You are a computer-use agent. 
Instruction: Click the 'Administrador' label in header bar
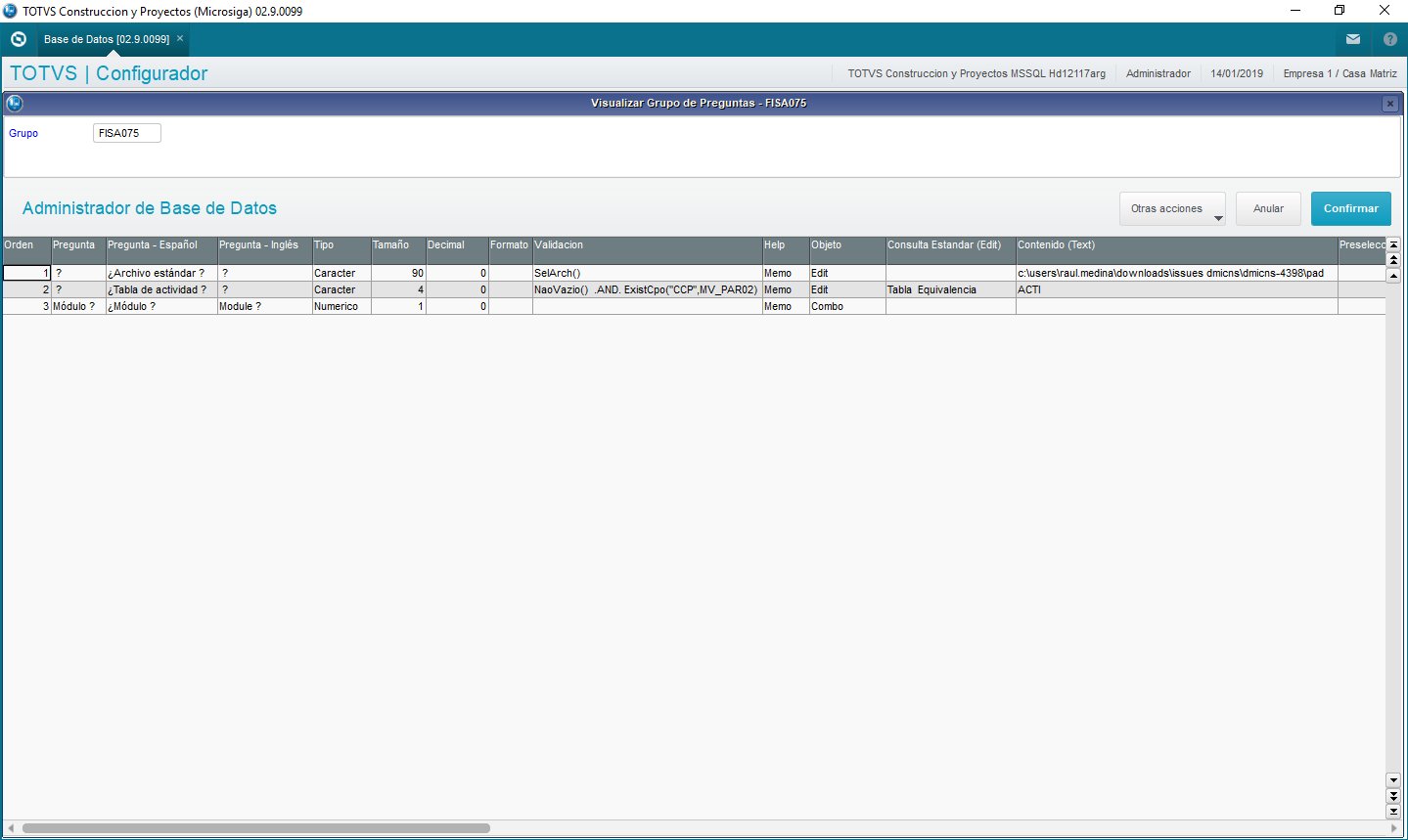click(x=1158, y=73)
